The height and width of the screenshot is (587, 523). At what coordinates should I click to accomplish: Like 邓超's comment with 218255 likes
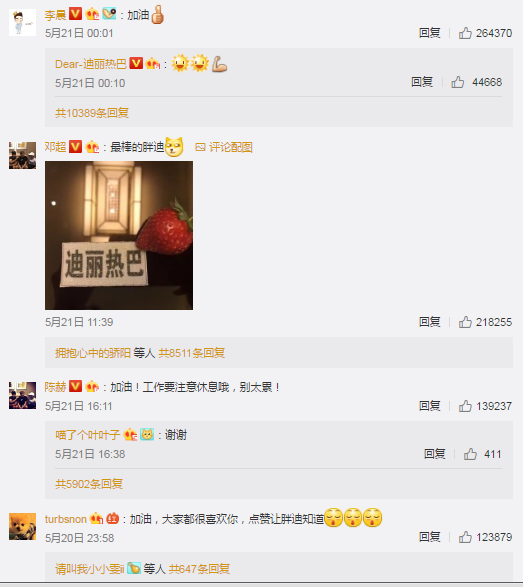point(465,322)
